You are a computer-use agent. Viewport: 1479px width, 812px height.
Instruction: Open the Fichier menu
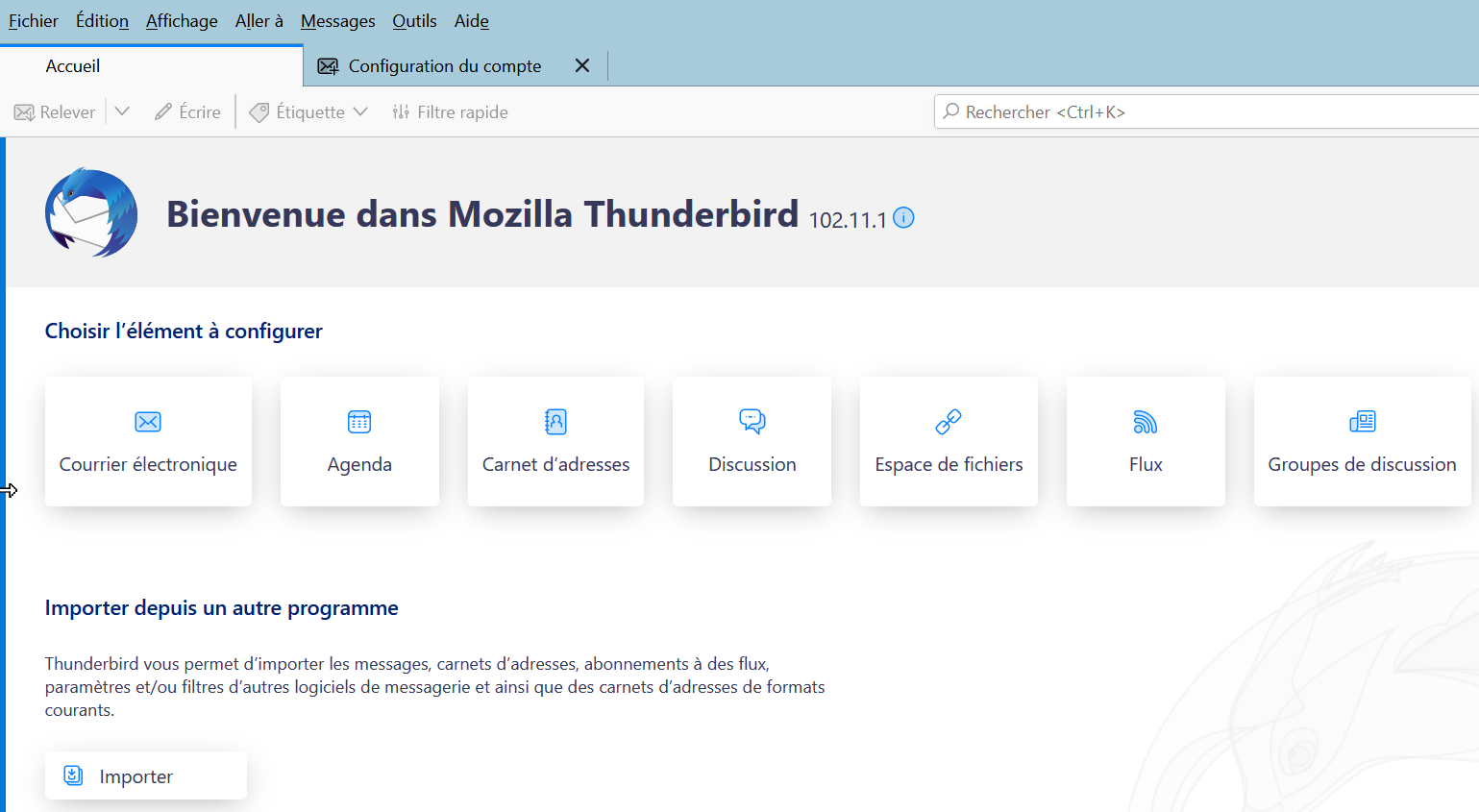(34, 21)
